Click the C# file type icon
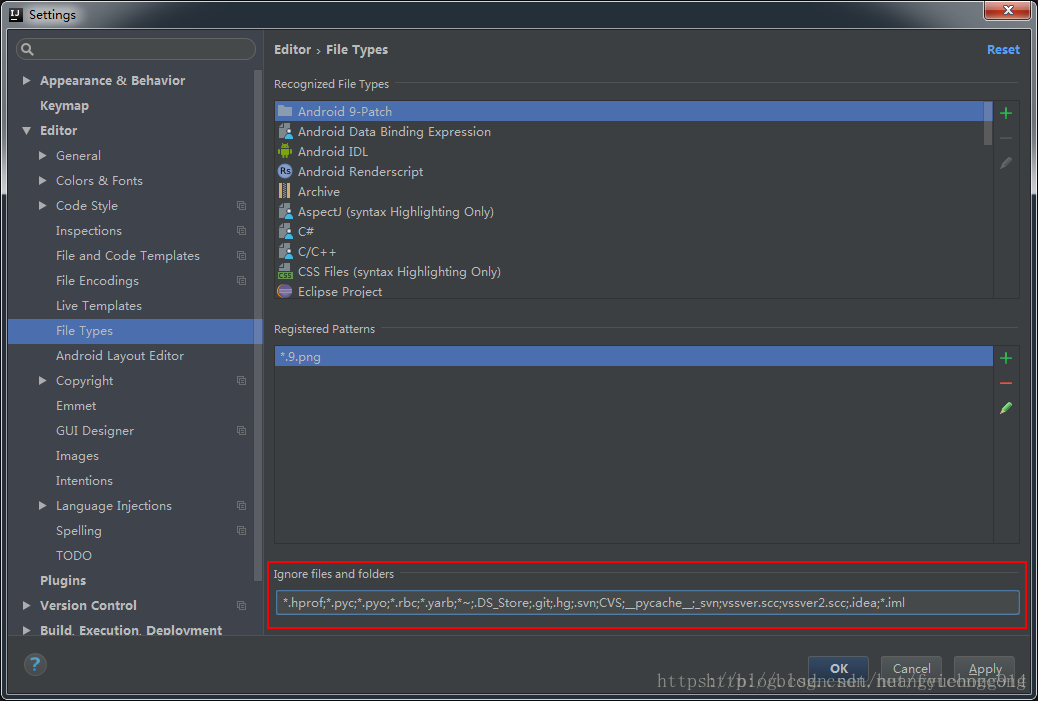 tap(285, 231)
